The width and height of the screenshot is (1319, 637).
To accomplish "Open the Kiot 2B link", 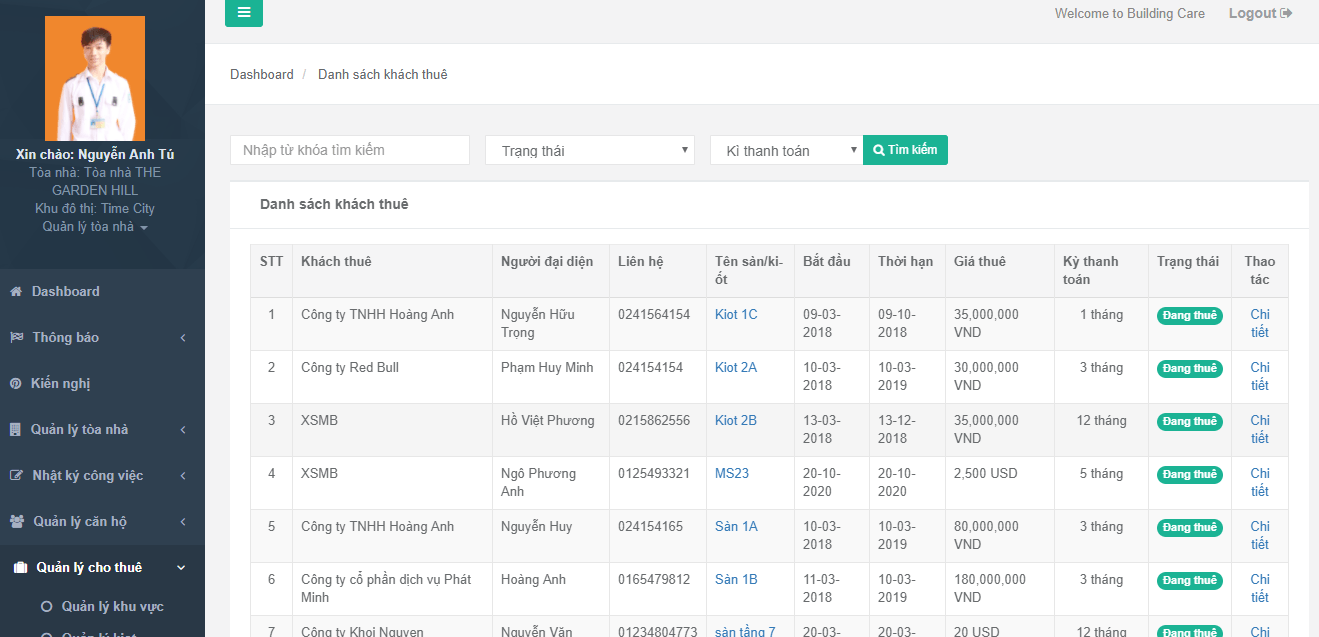I will pos(736,421).
